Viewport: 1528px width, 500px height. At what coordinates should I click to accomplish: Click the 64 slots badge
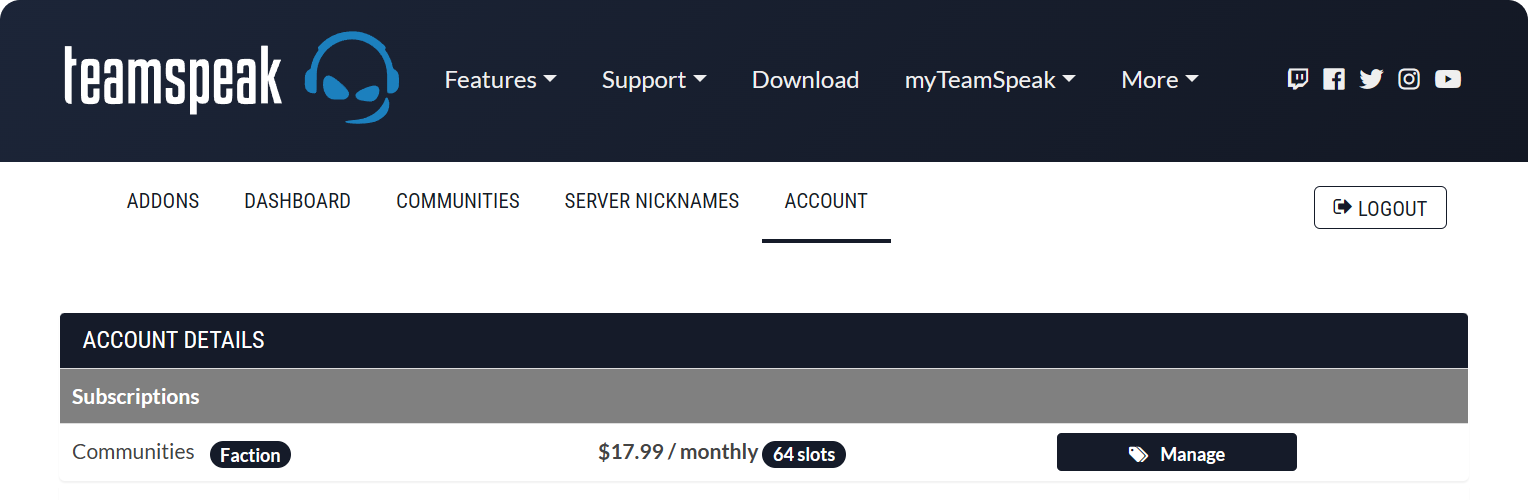804,454
